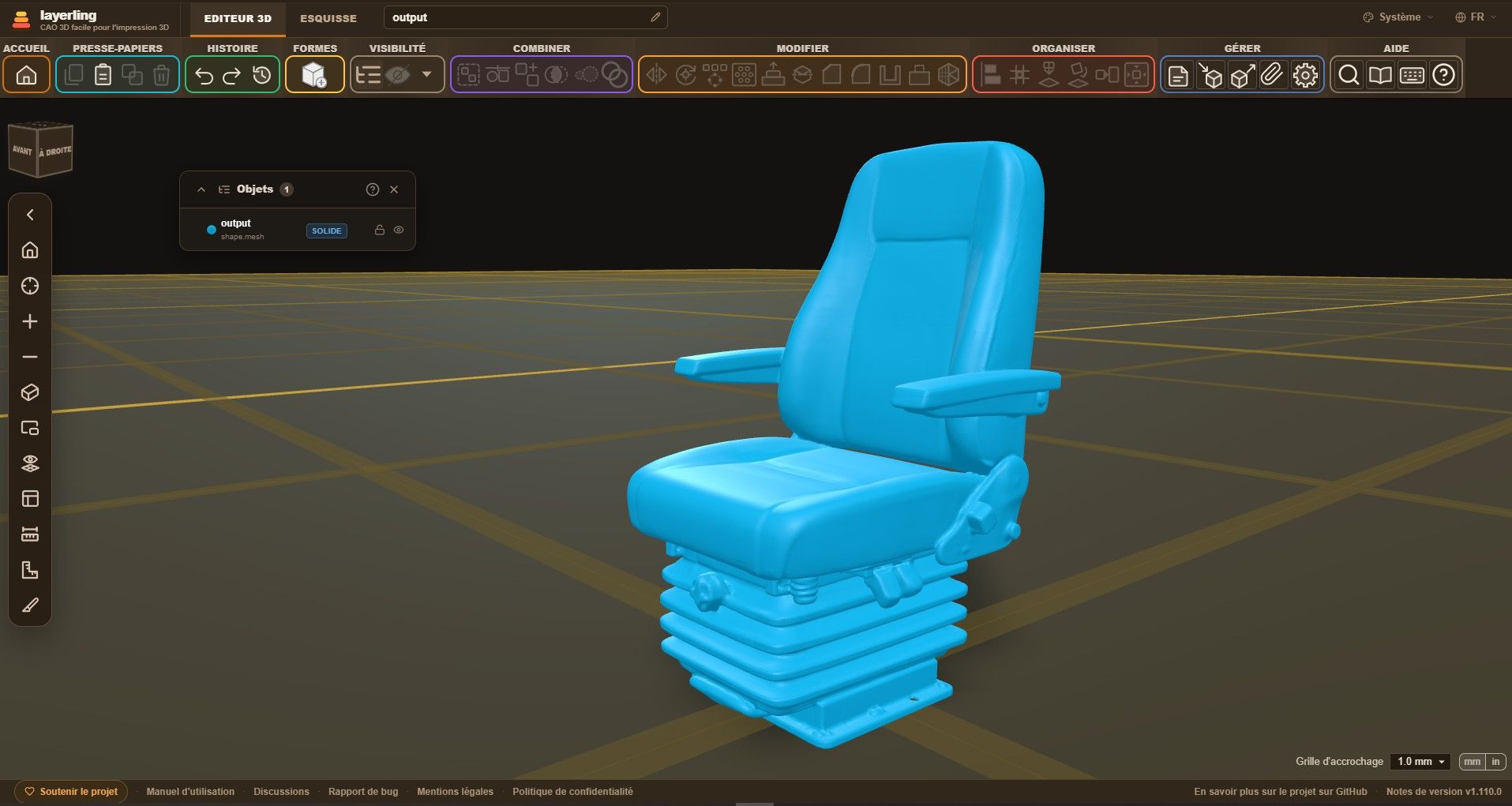1512x806 pixels.
Task: Open new document icon in Gérer
Action: click(1178, 75)
